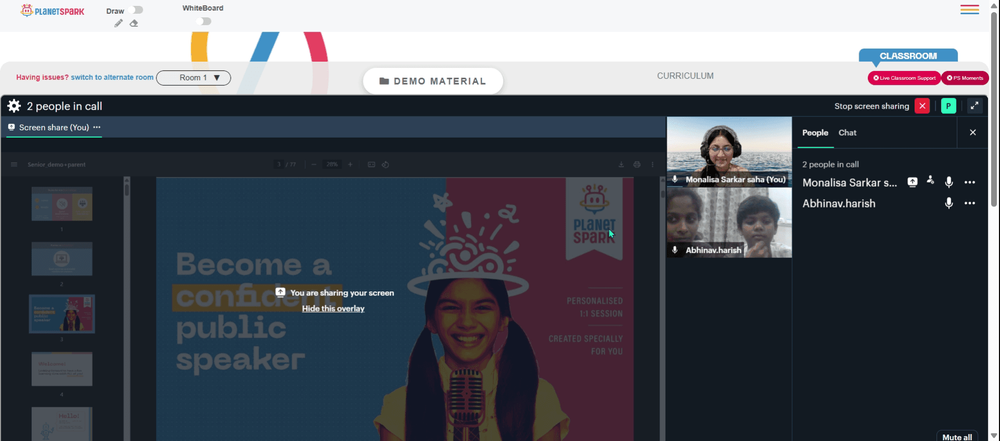The width and height of the screenshot is (1000, 441).
Task: Zoom in the shared PDF
Action: [x=349, y=165]
